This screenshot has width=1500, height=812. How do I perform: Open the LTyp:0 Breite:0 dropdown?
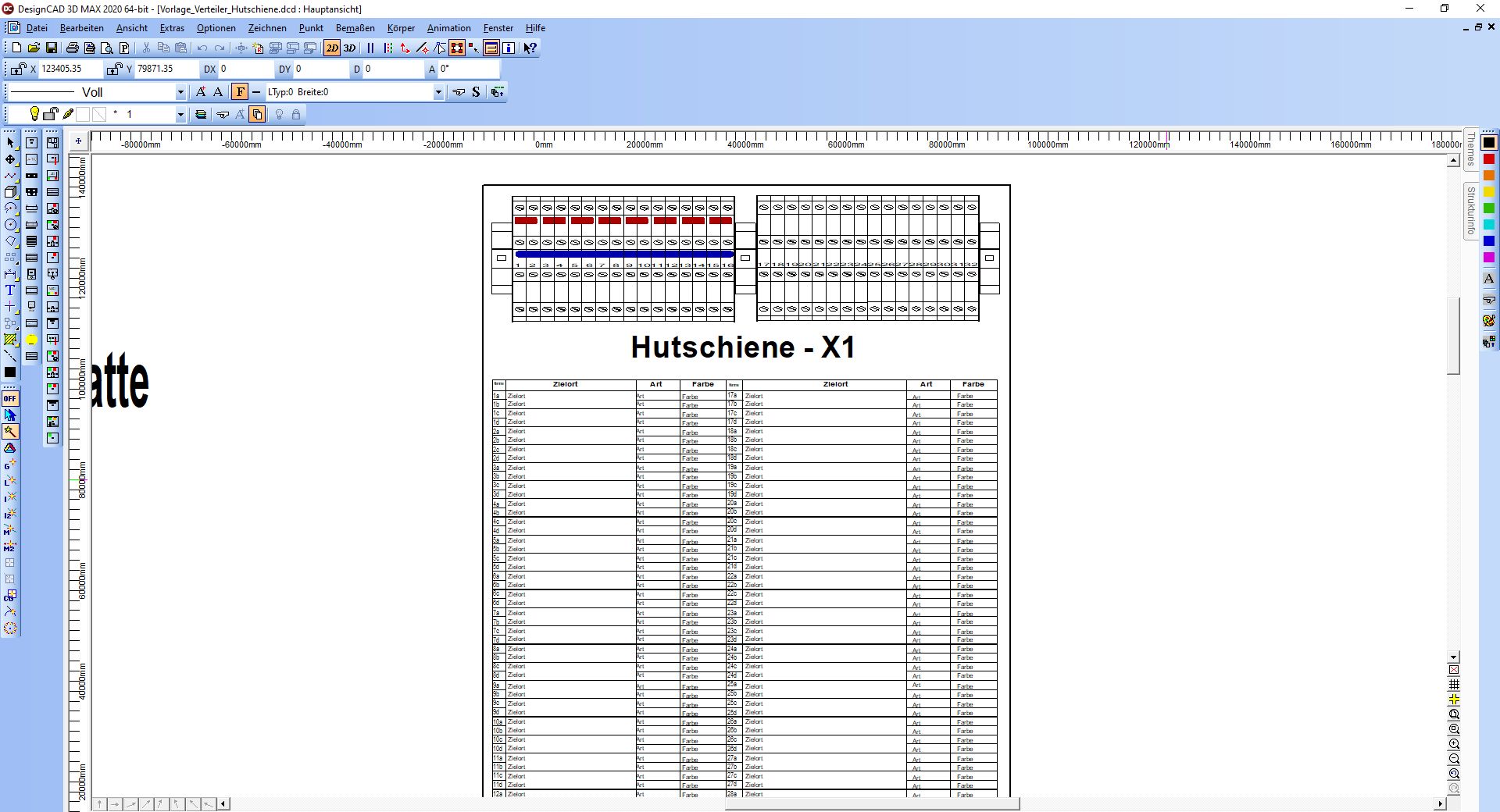pos(438,92)
